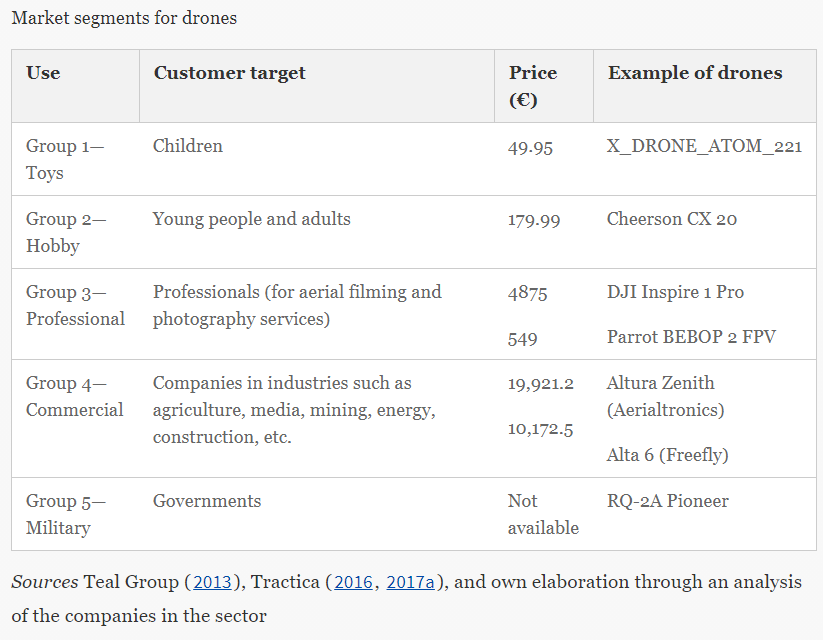This screenshot has width=823, height=640.
Task: Click the 'Market segments for drones' caption
Action: tap(124, 18)
